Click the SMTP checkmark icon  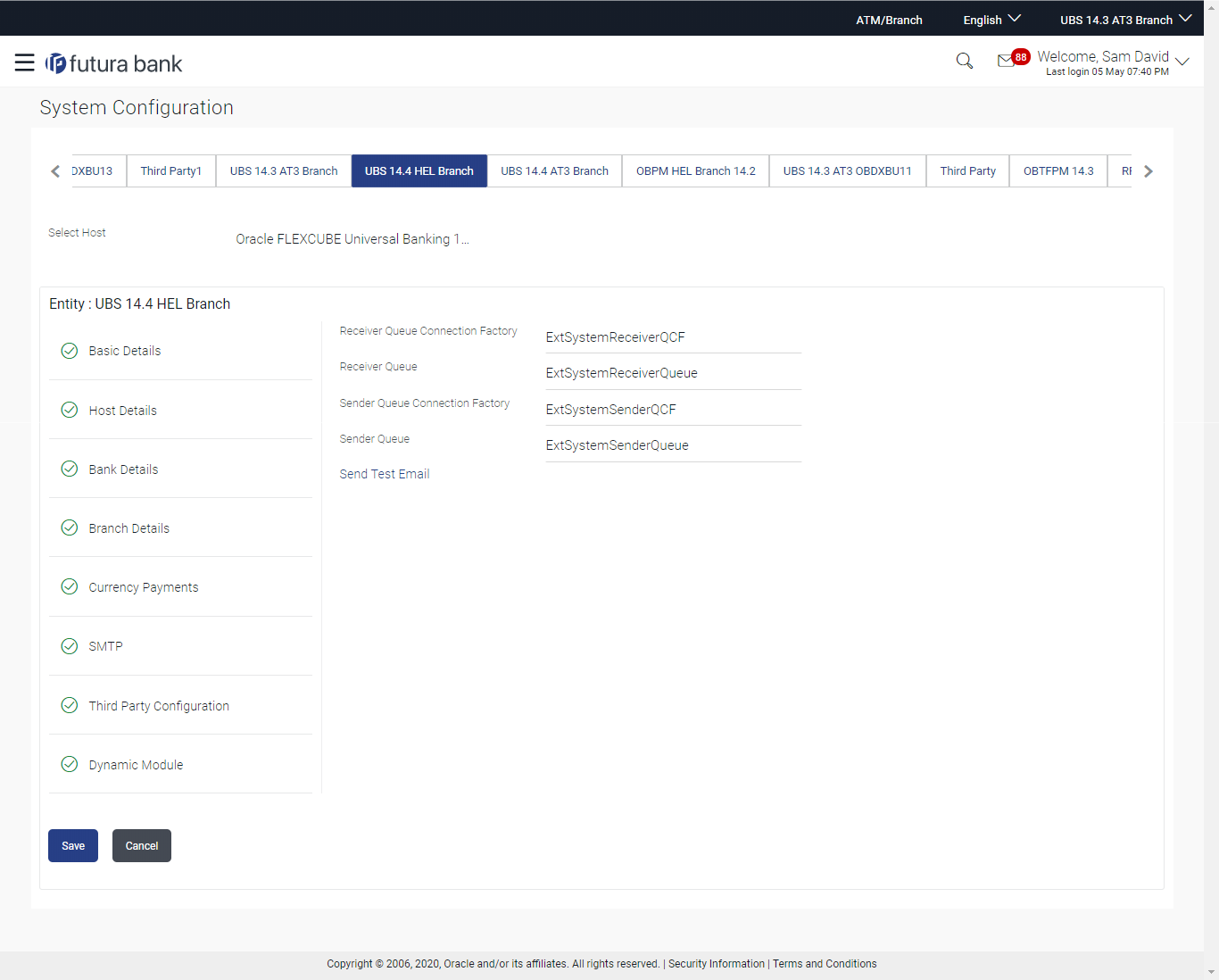pyautogui.click(x=69, y=646)
